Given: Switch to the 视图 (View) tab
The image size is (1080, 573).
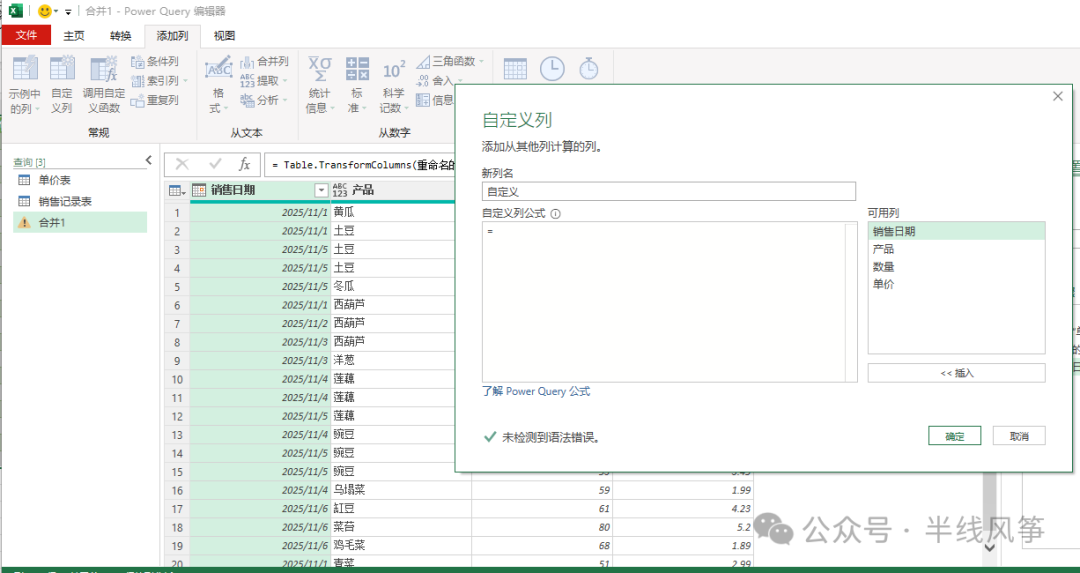Looking at the screenshot, I should [x=224, y=36].
